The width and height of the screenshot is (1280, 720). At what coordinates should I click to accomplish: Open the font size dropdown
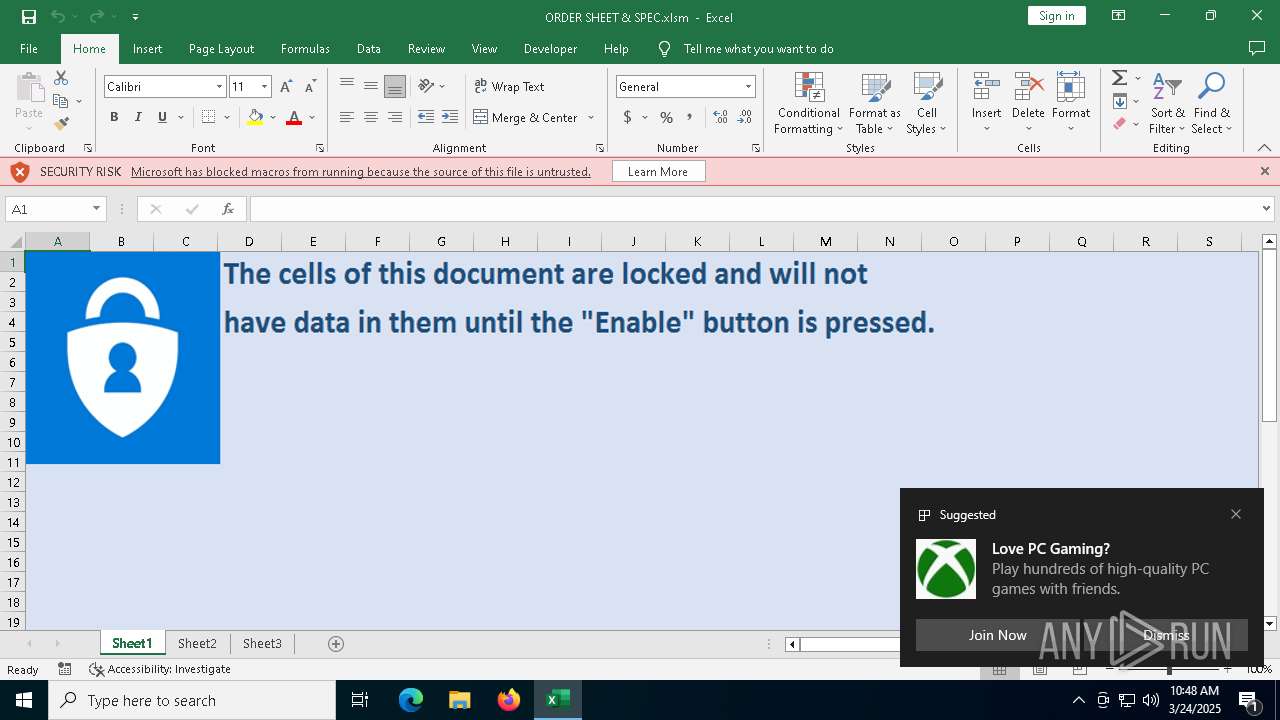(x=264, y=87)
